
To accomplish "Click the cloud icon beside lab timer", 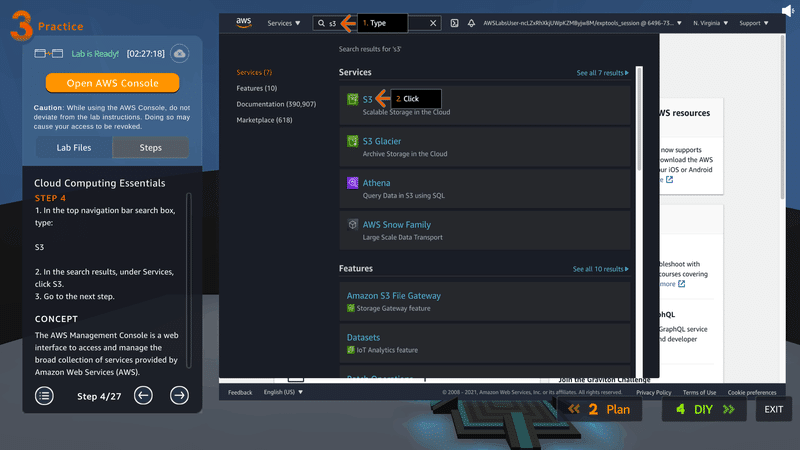I will click(x=180, y=54).
